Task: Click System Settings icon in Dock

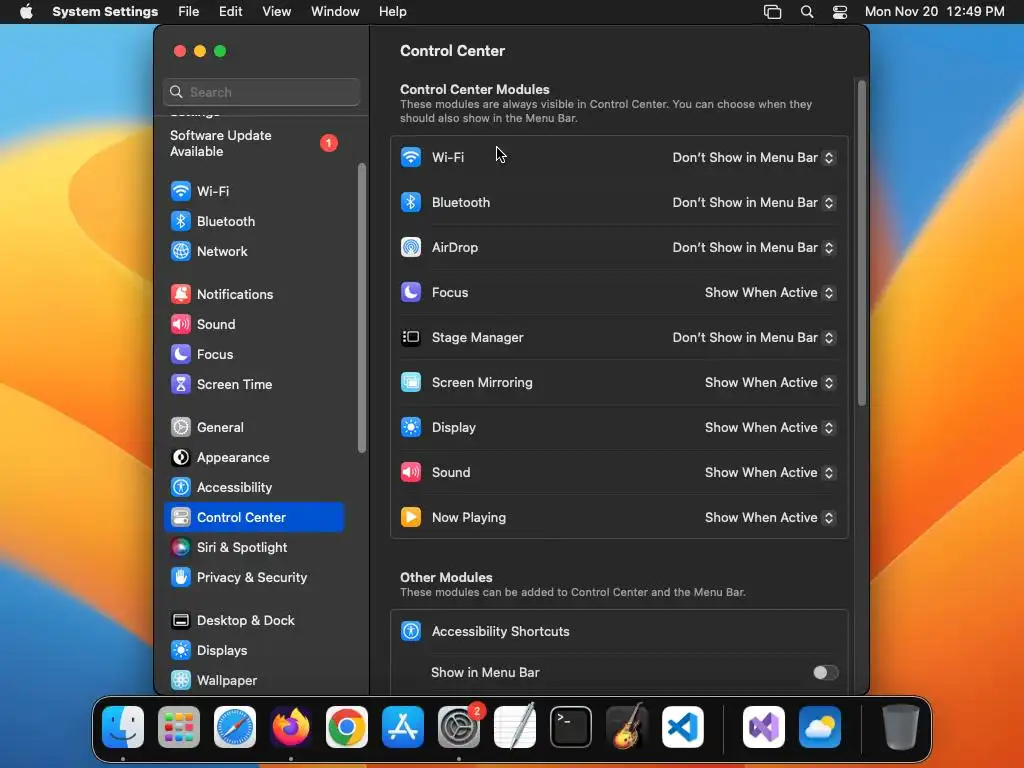Action: (x=459, y=727)
